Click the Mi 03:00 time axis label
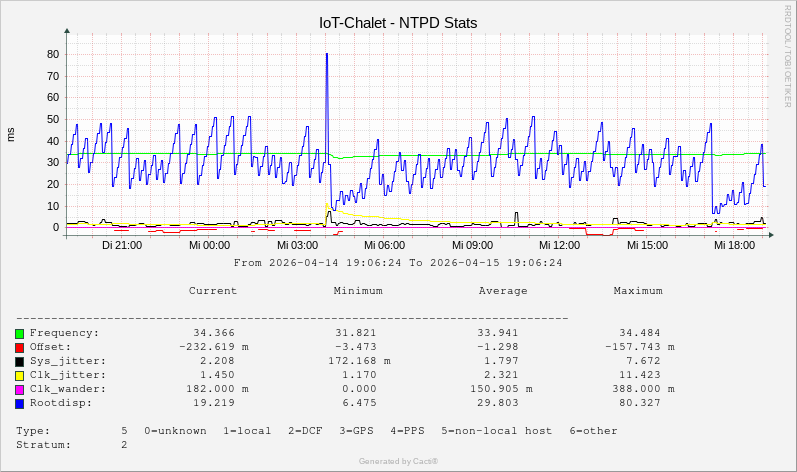Image resolution: width=797 pixels, height=472 pixels. point(298,245)
